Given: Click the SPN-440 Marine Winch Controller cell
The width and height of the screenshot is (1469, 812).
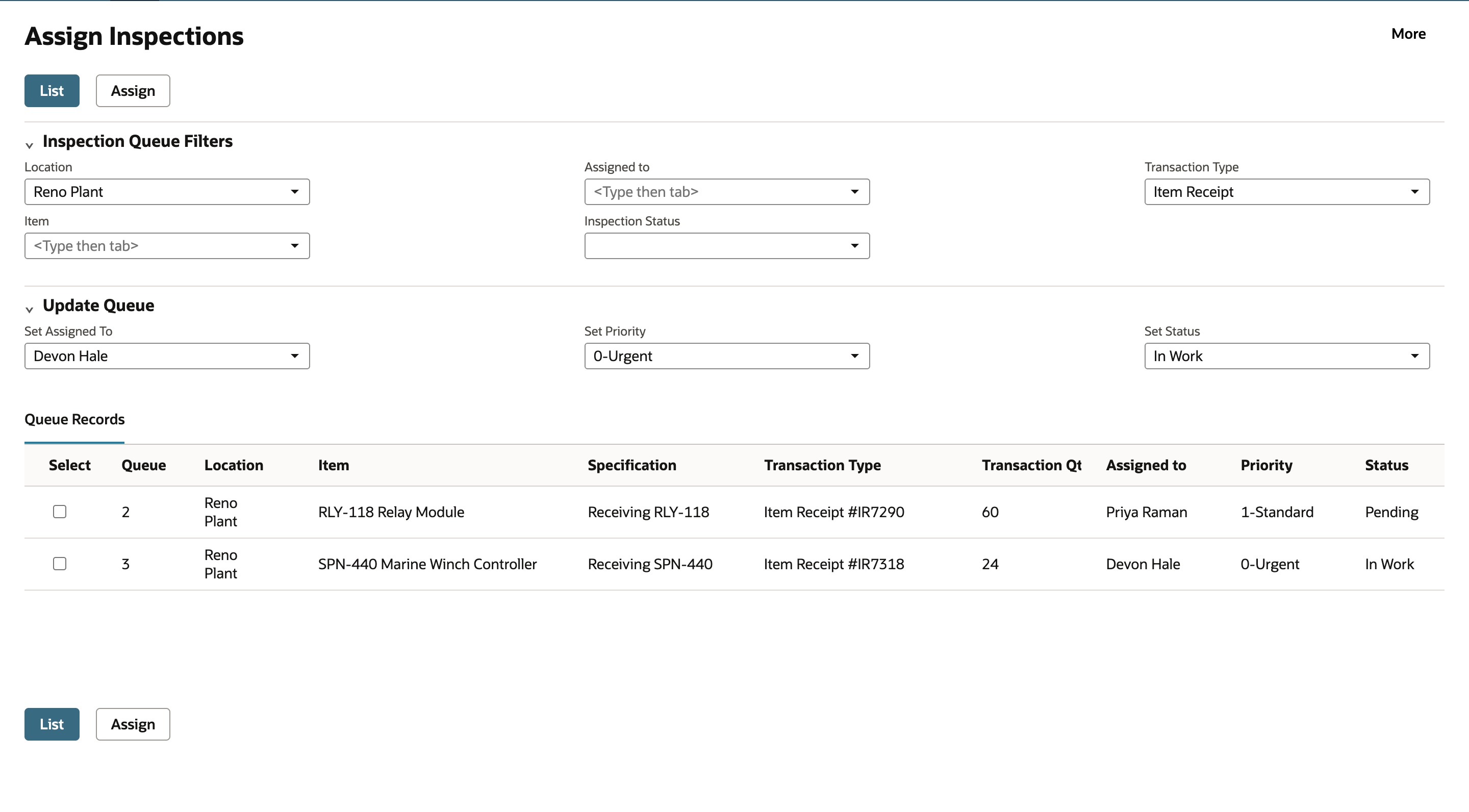Looking at the screenshot, I should [x=428, y=564].
